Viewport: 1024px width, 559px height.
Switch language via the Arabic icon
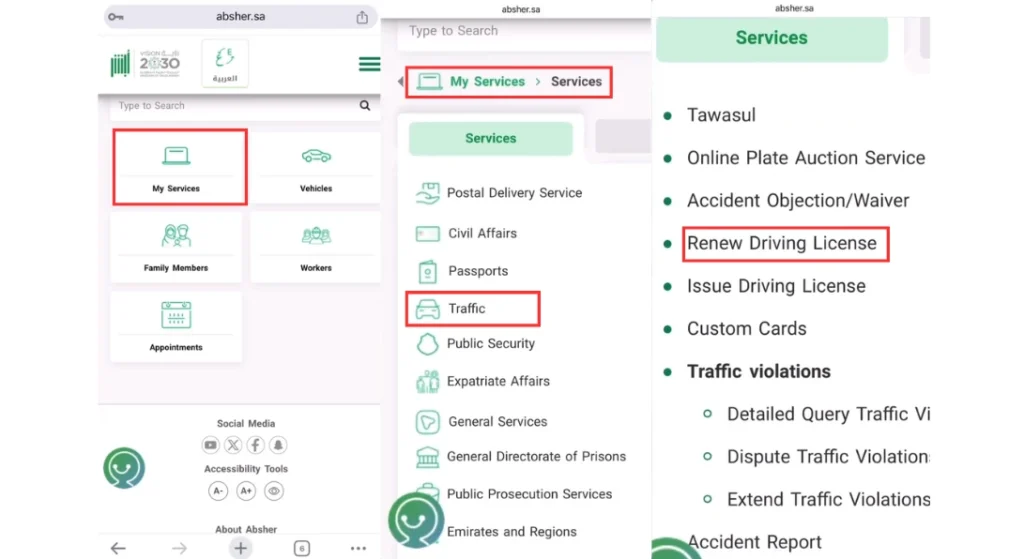point(225,64)
